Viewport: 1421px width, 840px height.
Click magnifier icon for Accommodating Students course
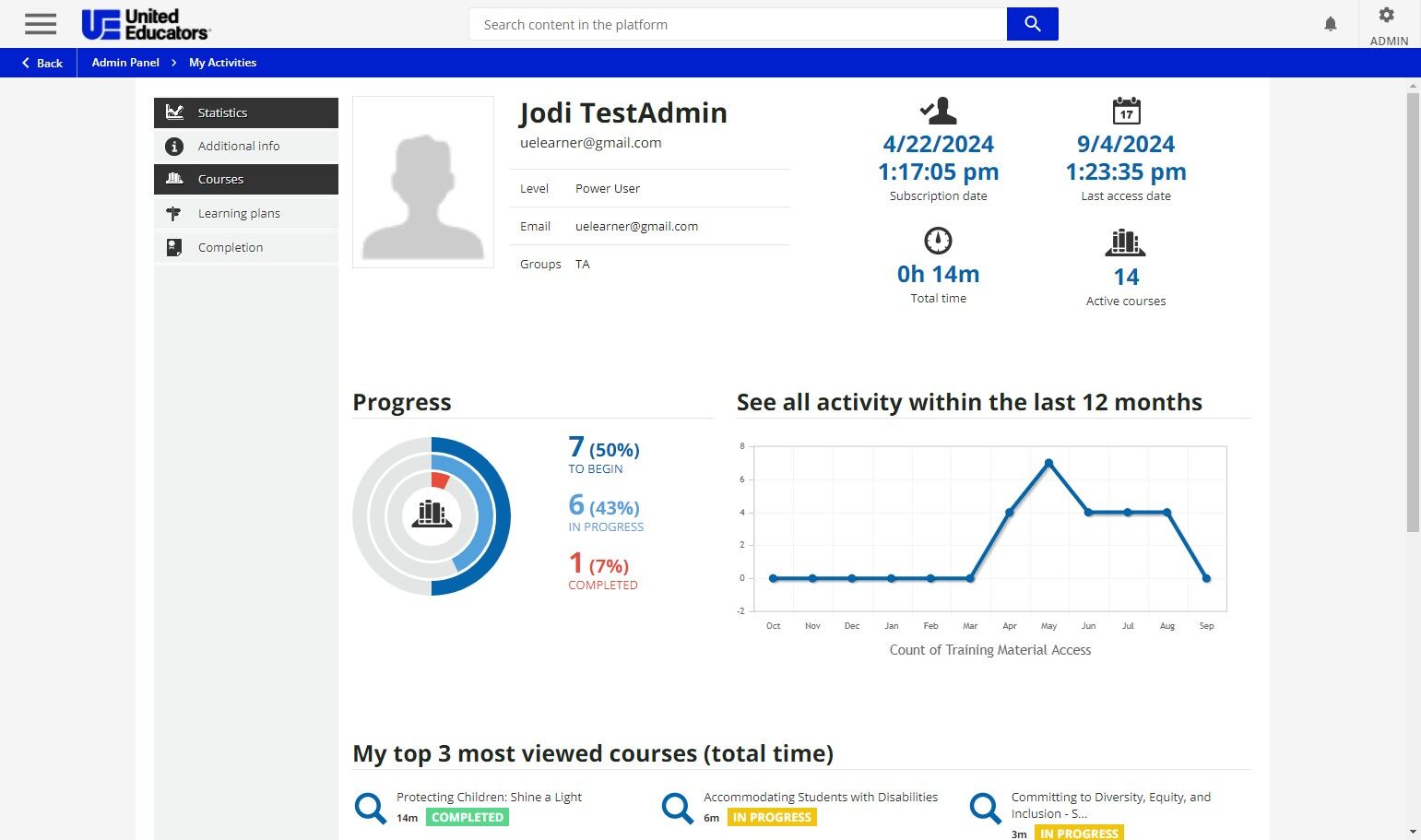pyautogui.click(x=678, y=808)
